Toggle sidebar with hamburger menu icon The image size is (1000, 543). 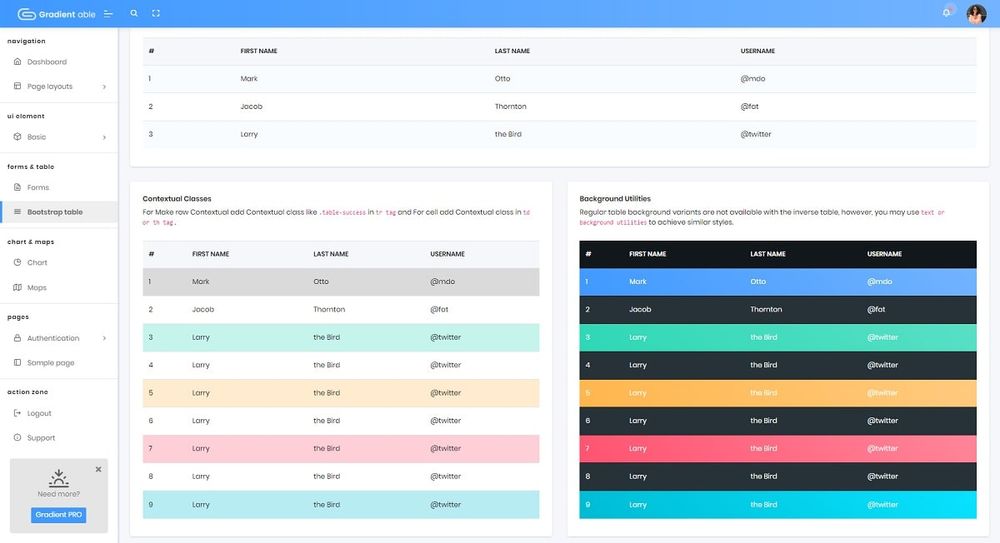click(108, 13)
